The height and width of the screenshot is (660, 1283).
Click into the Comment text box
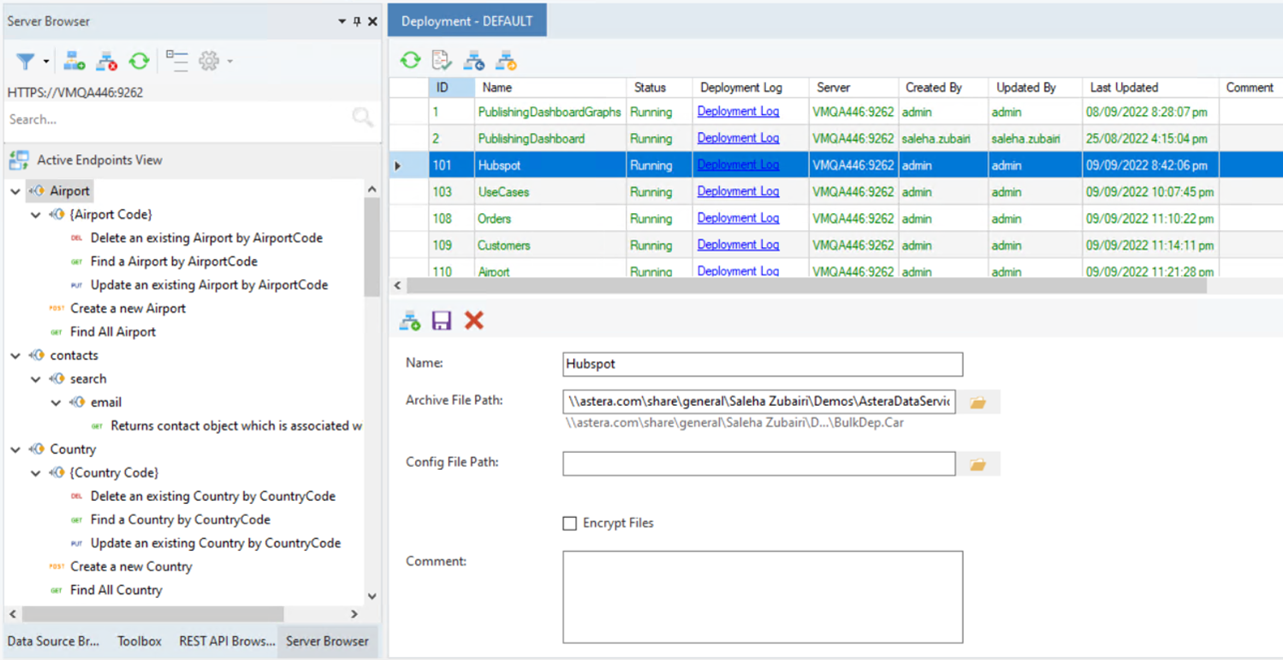(762, 596)
